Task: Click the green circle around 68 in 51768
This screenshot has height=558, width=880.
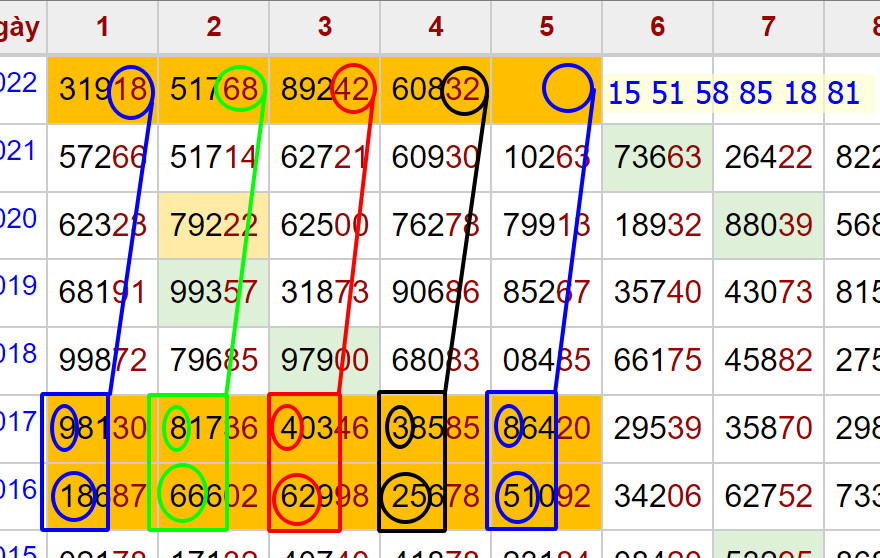Action: coord(242,91)
